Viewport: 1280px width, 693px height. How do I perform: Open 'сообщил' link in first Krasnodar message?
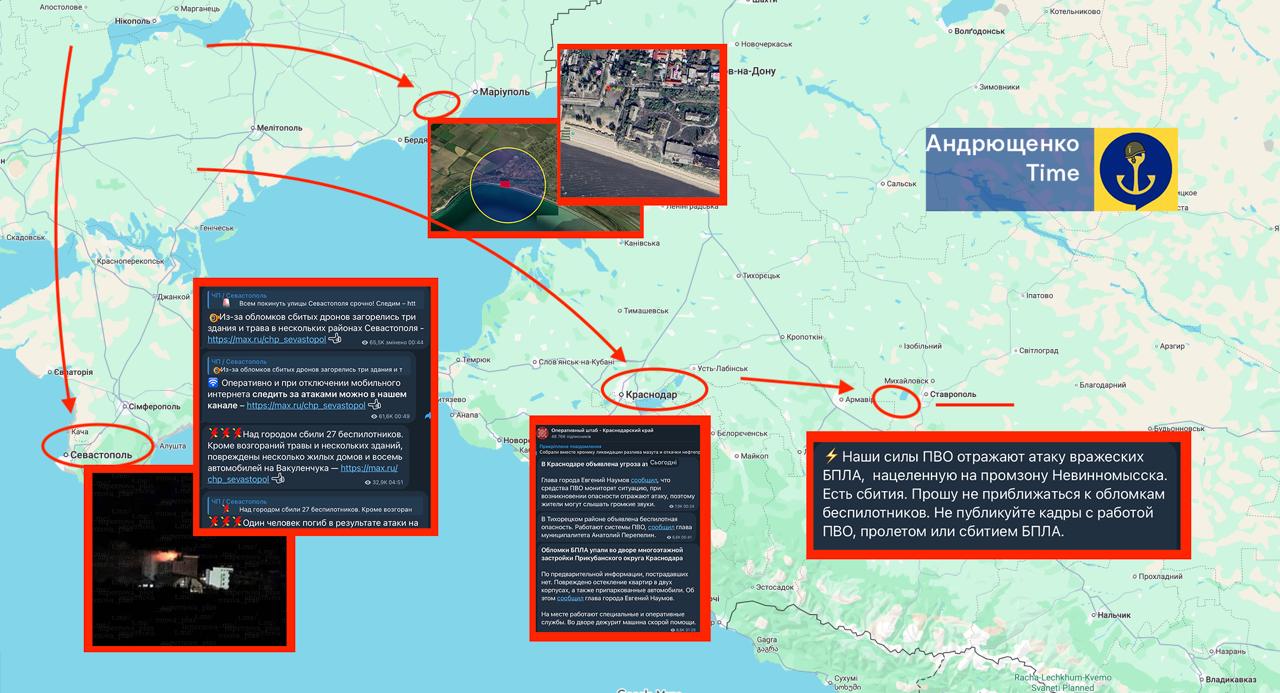point(643,481)
